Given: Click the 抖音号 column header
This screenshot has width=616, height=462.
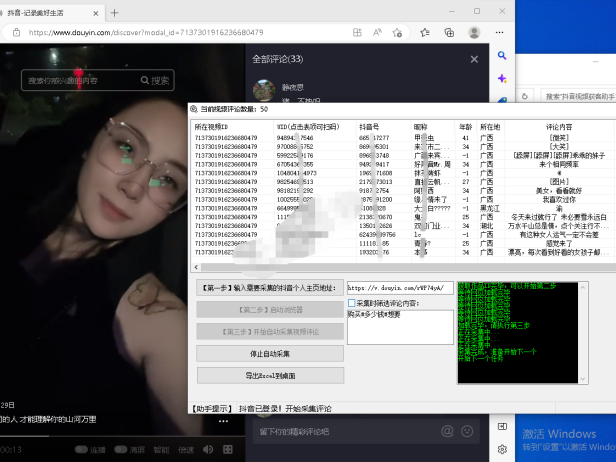Looking at the screenshot, I should [383, 127].
